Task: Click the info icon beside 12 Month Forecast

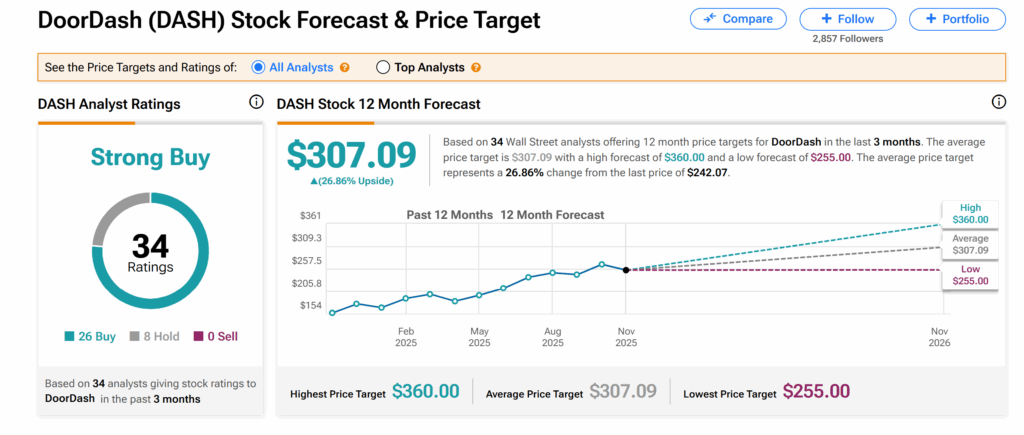Action: tap(998, 103)
